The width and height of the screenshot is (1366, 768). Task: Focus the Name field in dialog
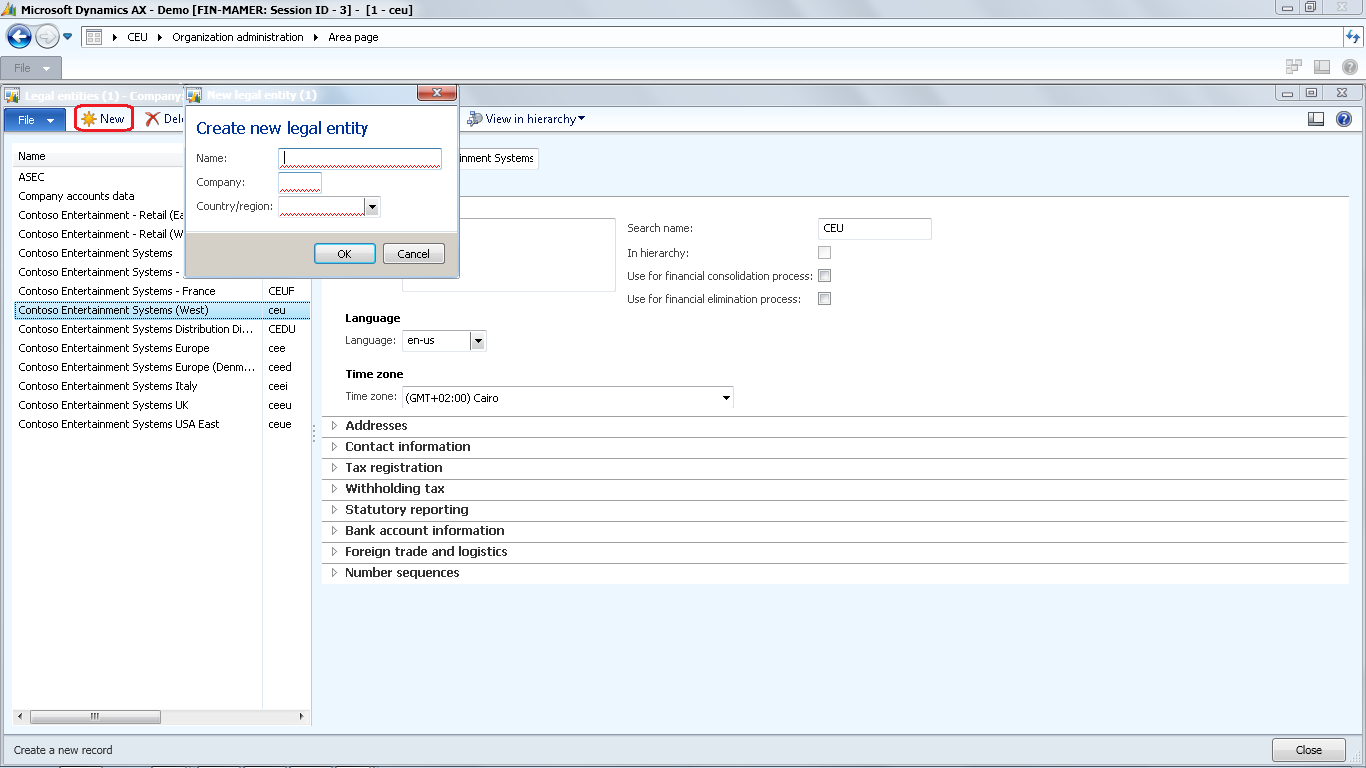[x=360, y=158]
